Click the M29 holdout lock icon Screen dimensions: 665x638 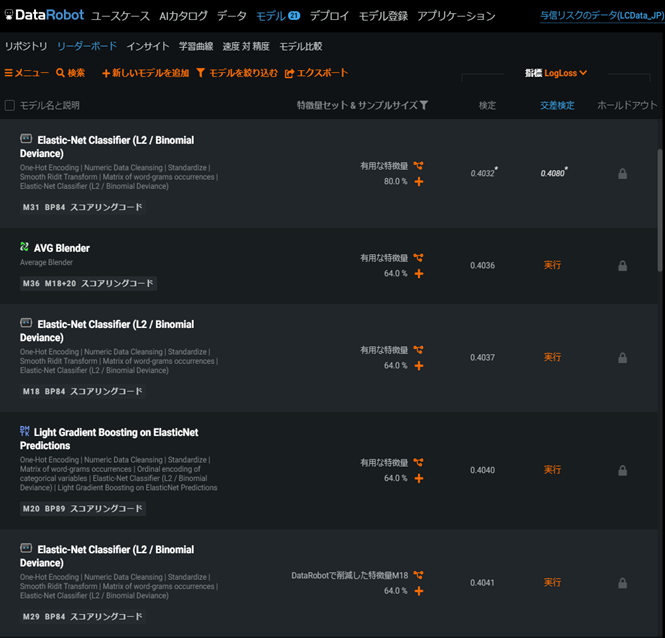coord(622,583)
